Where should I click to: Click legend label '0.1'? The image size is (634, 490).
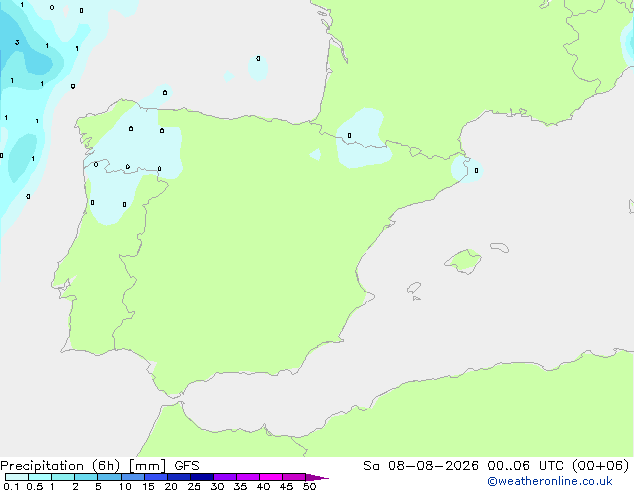(x=11, y=486)
